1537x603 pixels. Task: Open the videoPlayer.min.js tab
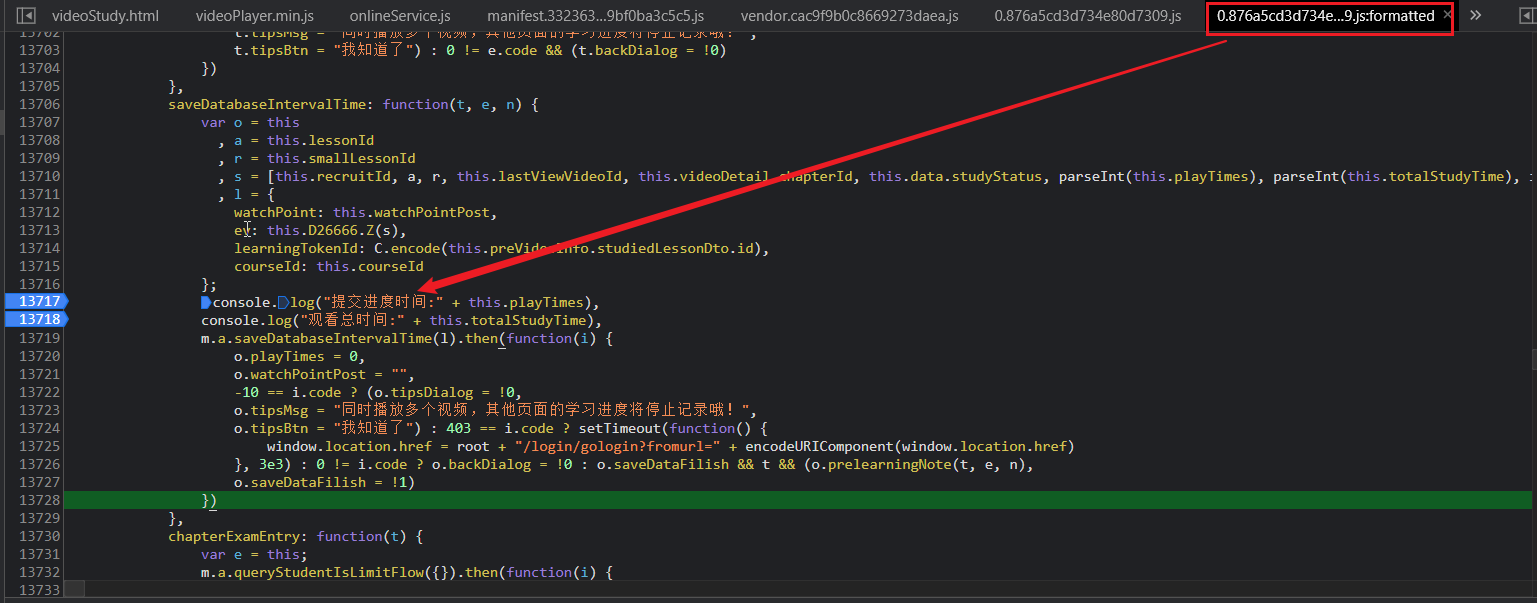(254, 16)
